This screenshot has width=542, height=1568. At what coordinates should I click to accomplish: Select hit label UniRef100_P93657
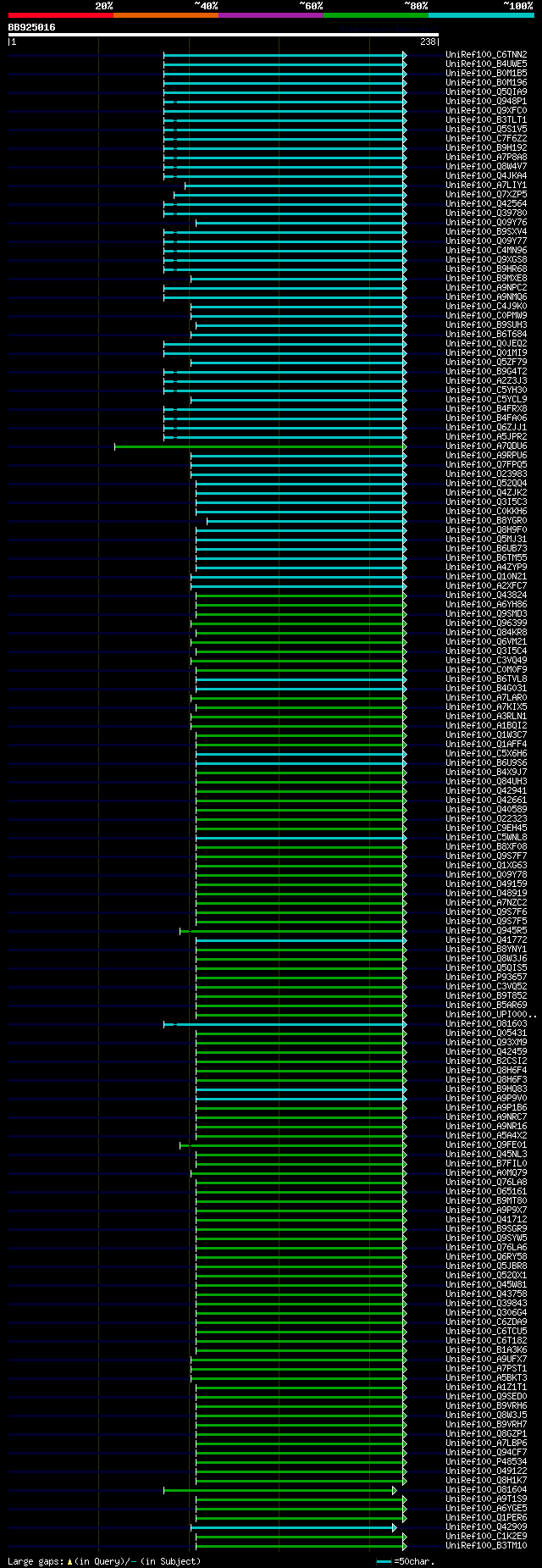coord(486,977)
